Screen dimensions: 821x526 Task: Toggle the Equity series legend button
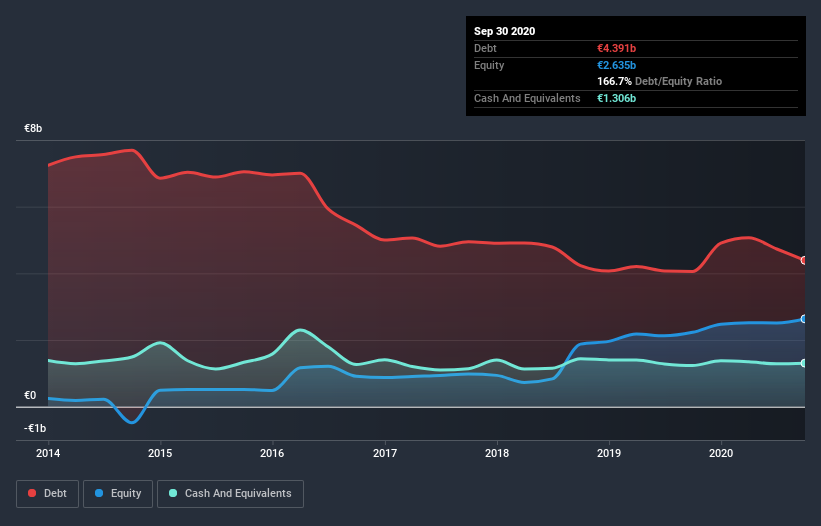point(118,494)
